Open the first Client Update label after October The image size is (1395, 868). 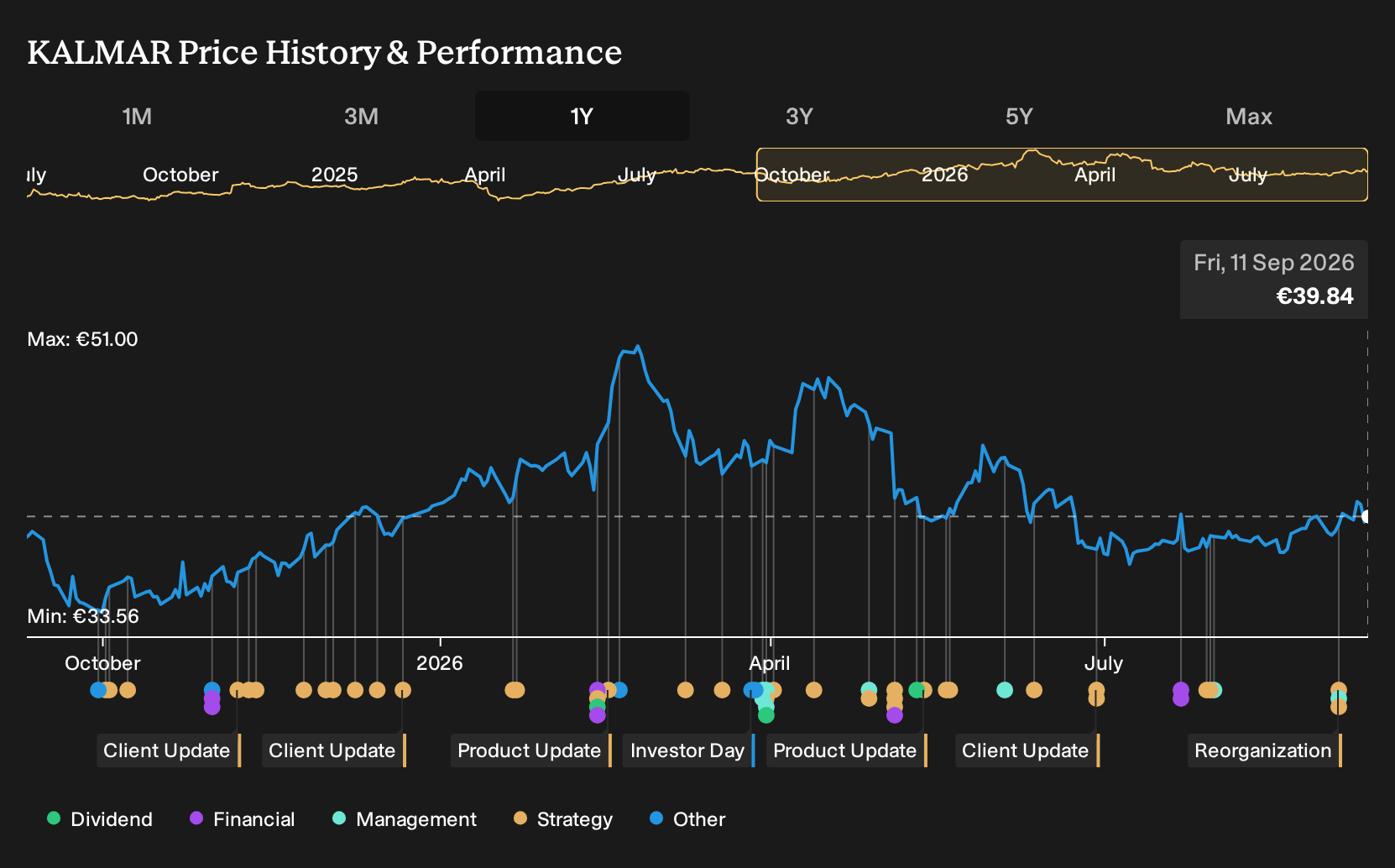[x=168, y=750]
